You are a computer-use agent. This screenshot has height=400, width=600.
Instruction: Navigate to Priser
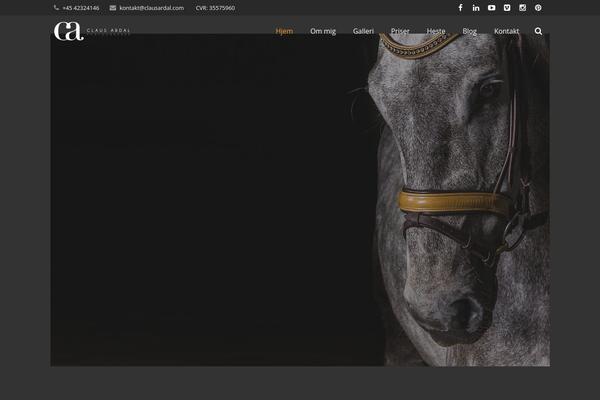tap(400, 31)
